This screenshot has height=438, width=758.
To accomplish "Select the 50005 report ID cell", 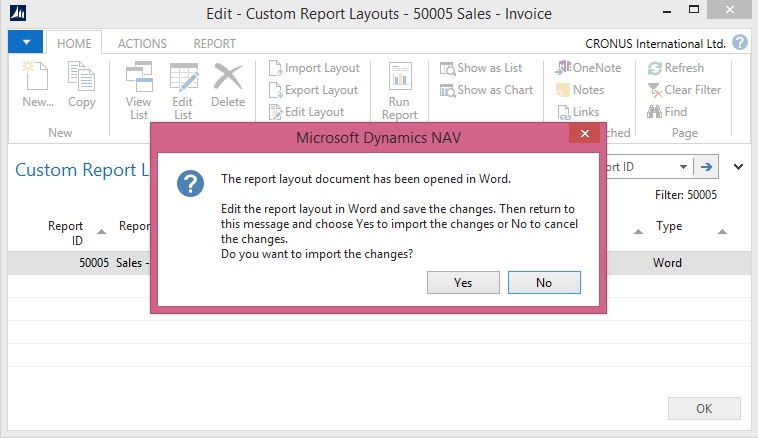I will pos(94,263).
